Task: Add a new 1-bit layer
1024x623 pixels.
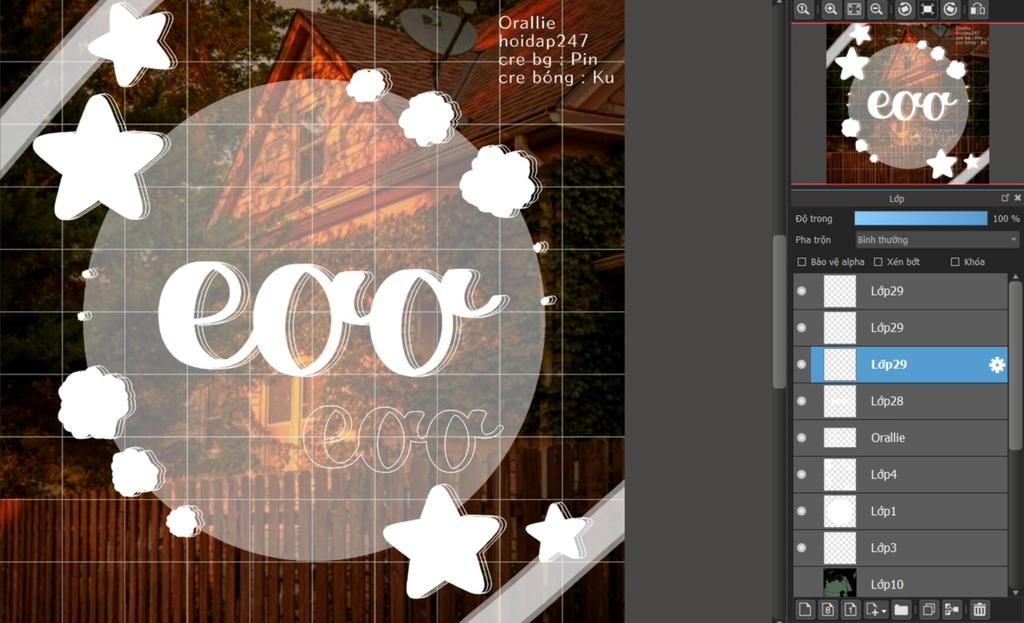Action: pos(850,610)
